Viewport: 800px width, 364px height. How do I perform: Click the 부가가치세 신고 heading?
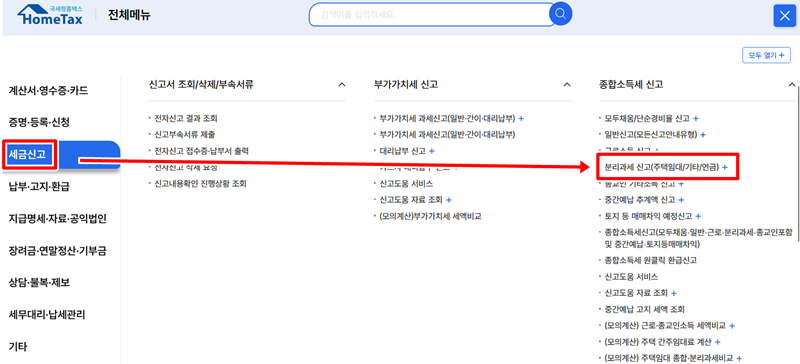[x=406, y=85]
